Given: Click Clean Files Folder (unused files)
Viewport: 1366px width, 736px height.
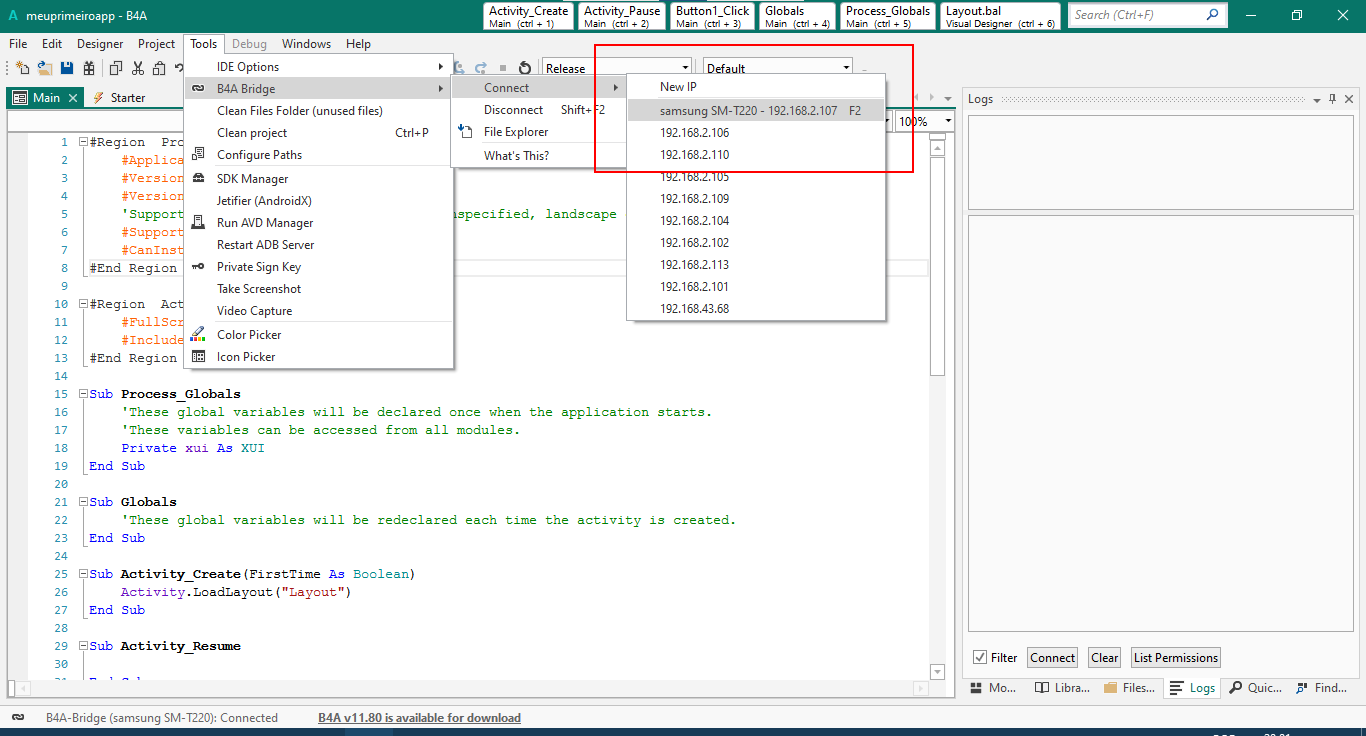Looking at the screenshot, I should tap(319, 111).
